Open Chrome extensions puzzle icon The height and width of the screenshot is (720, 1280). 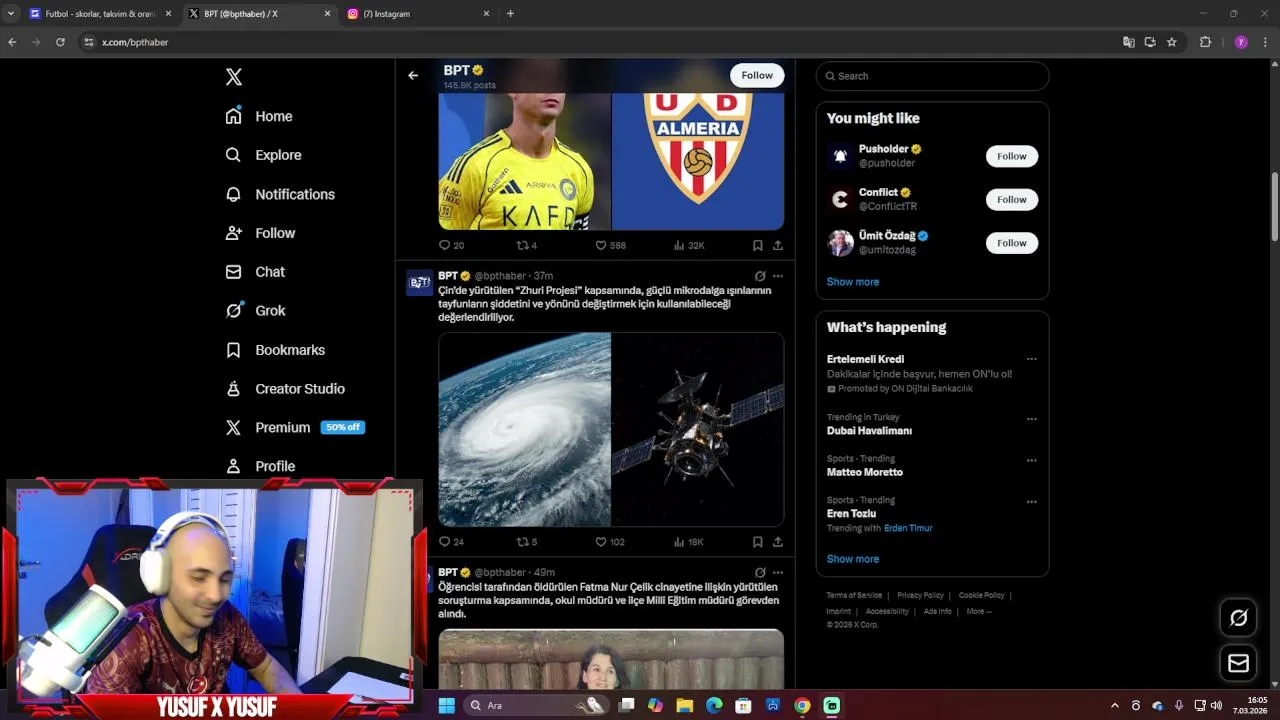tap(1205, 42)
